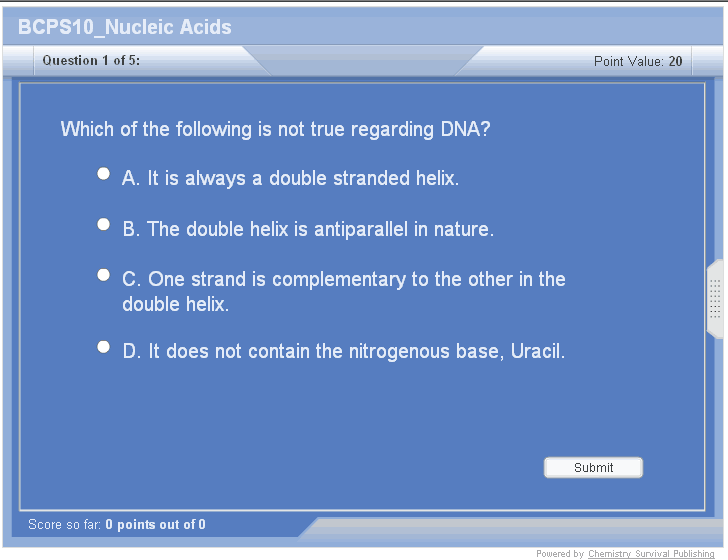Choose the radio button for option B
The image size is (728, 560).
[103, 225]
